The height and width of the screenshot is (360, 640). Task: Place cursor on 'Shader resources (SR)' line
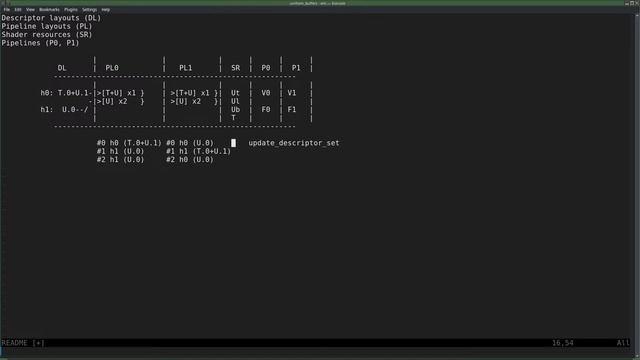click(x=47, y=35)
